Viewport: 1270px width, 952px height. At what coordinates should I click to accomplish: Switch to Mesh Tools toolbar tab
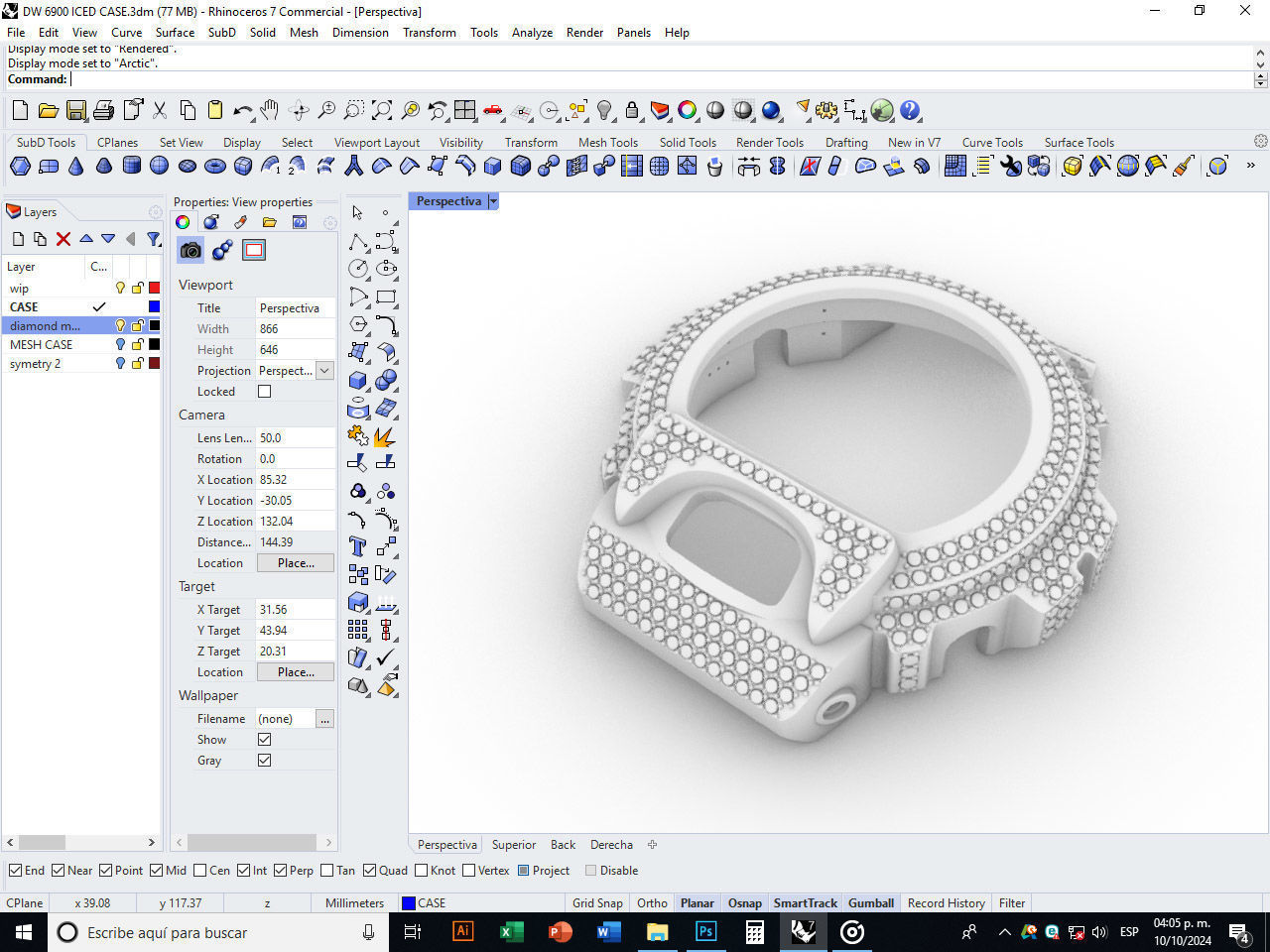pyautogui.click(x=608, y=143)
